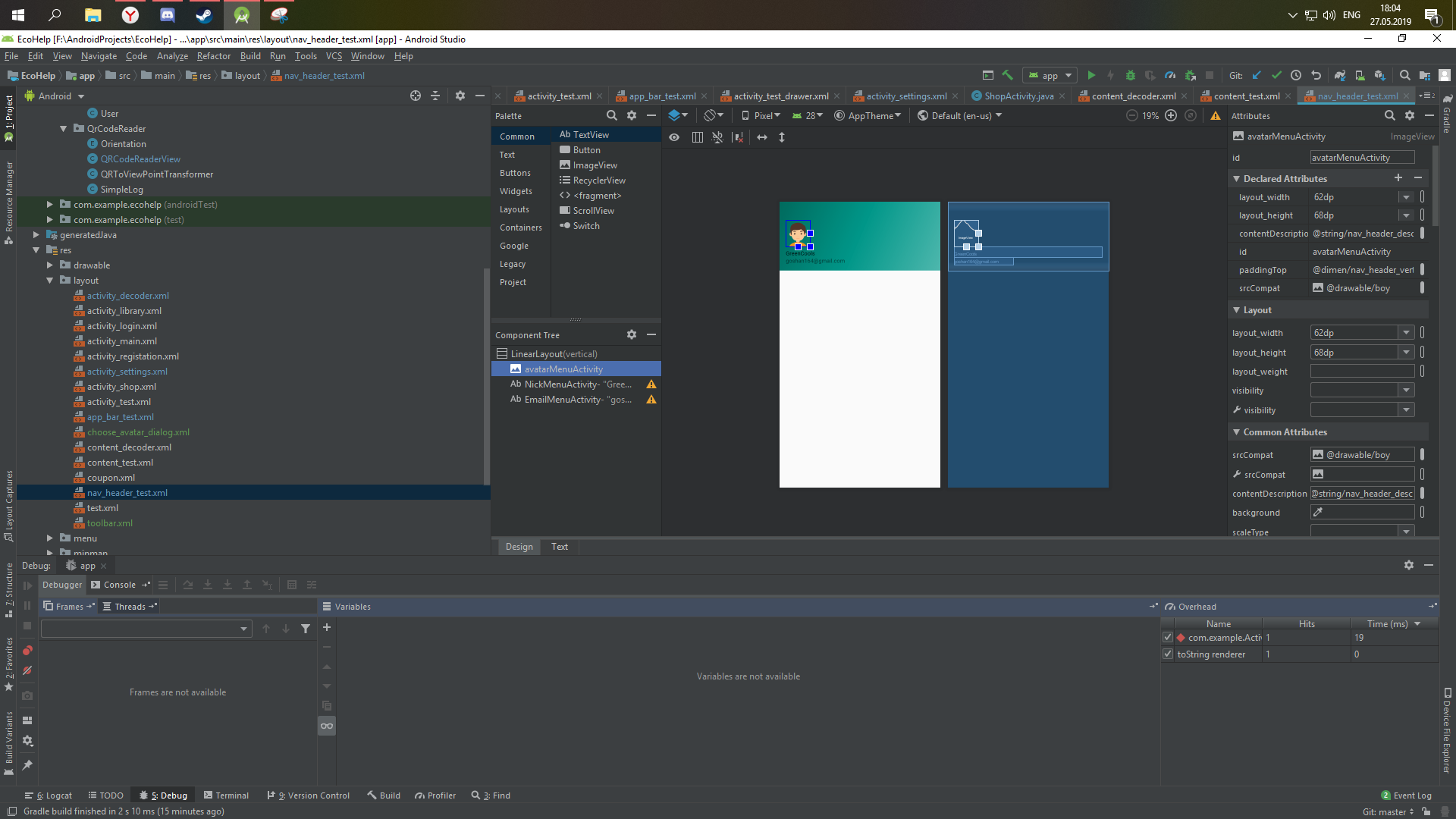Click background color swatch in attributes
This screenshot has width=1456, height=819.
1319,511
